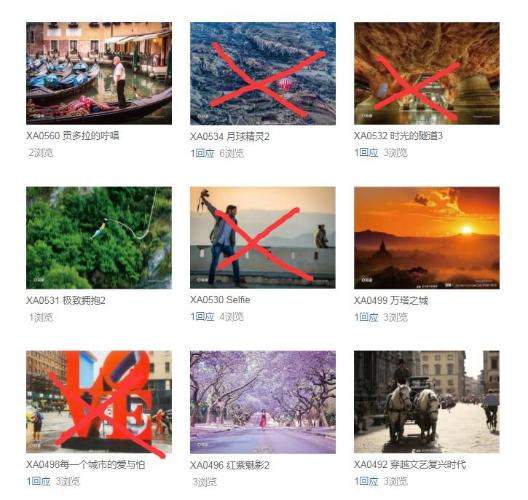This screenshot has width=528, height=500.
Task: Click the title XA0492 穿越文艺复兴时代
Action: click(x=410, y=465)
